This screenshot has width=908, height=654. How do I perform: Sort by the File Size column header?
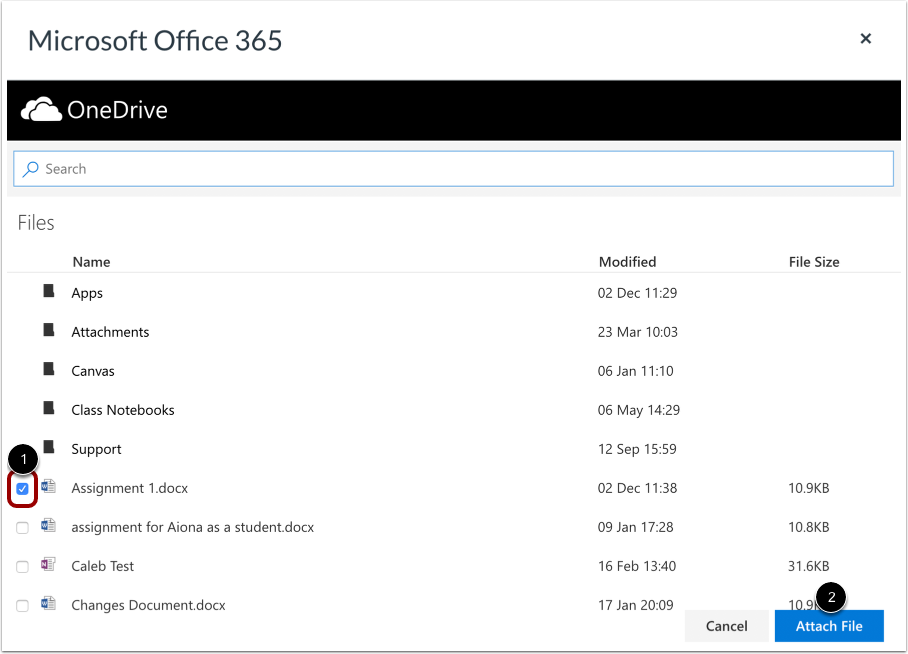coord(812,262)
